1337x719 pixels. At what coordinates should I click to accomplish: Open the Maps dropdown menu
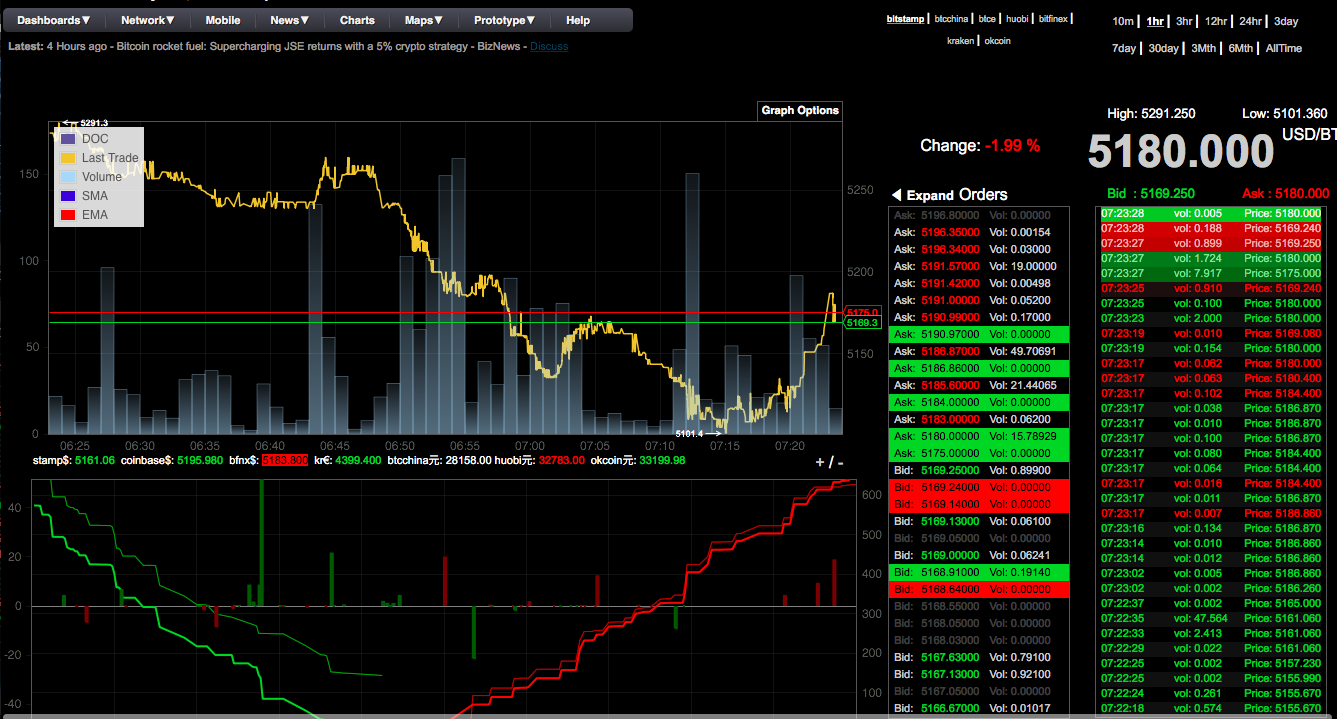(424, 20)
